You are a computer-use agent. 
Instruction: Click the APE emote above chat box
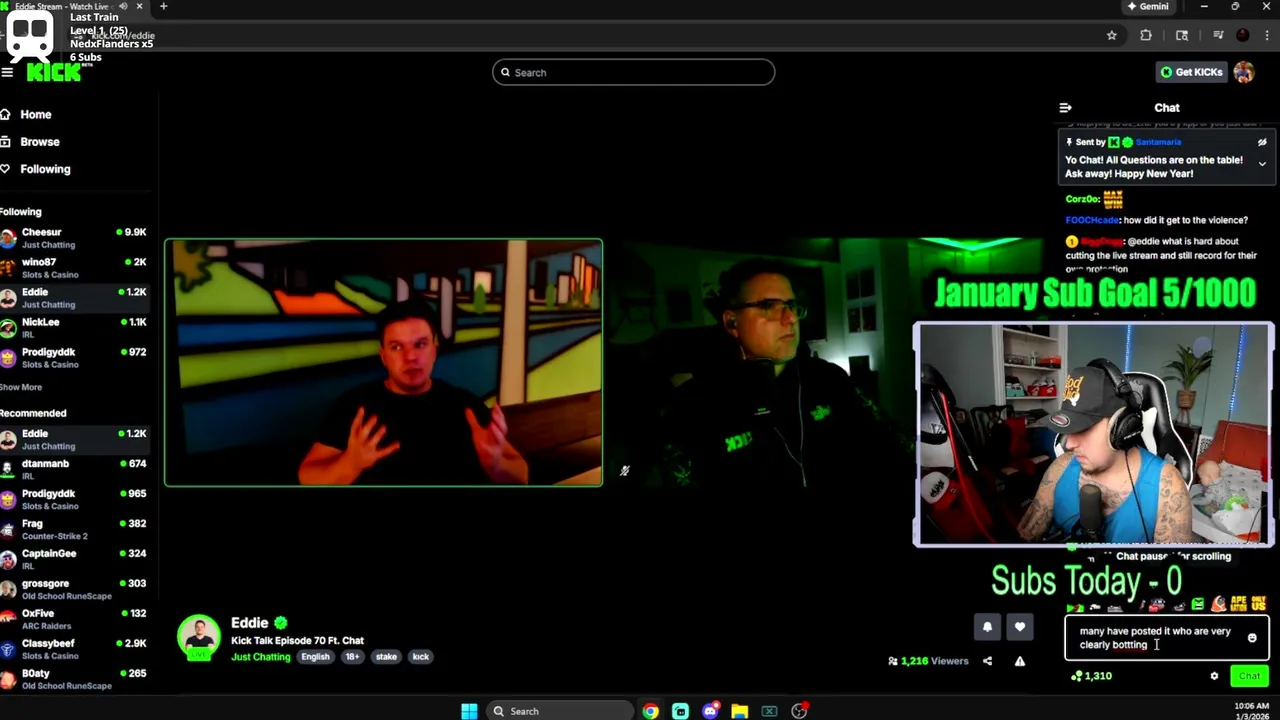(1238, 604)
